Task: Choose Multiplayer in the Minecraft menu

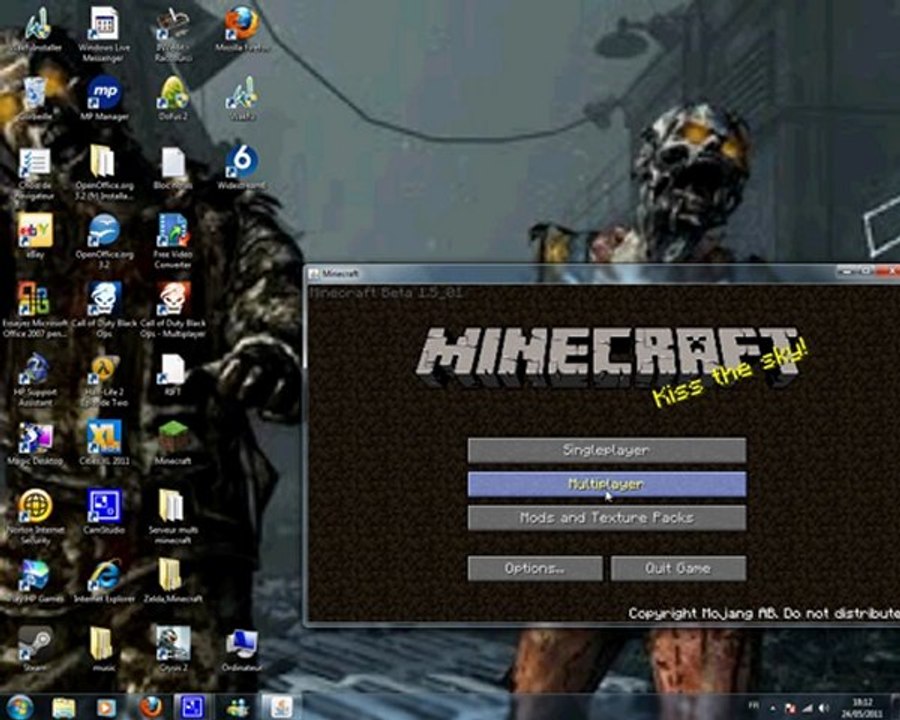Action: click(x=607, y=484)
